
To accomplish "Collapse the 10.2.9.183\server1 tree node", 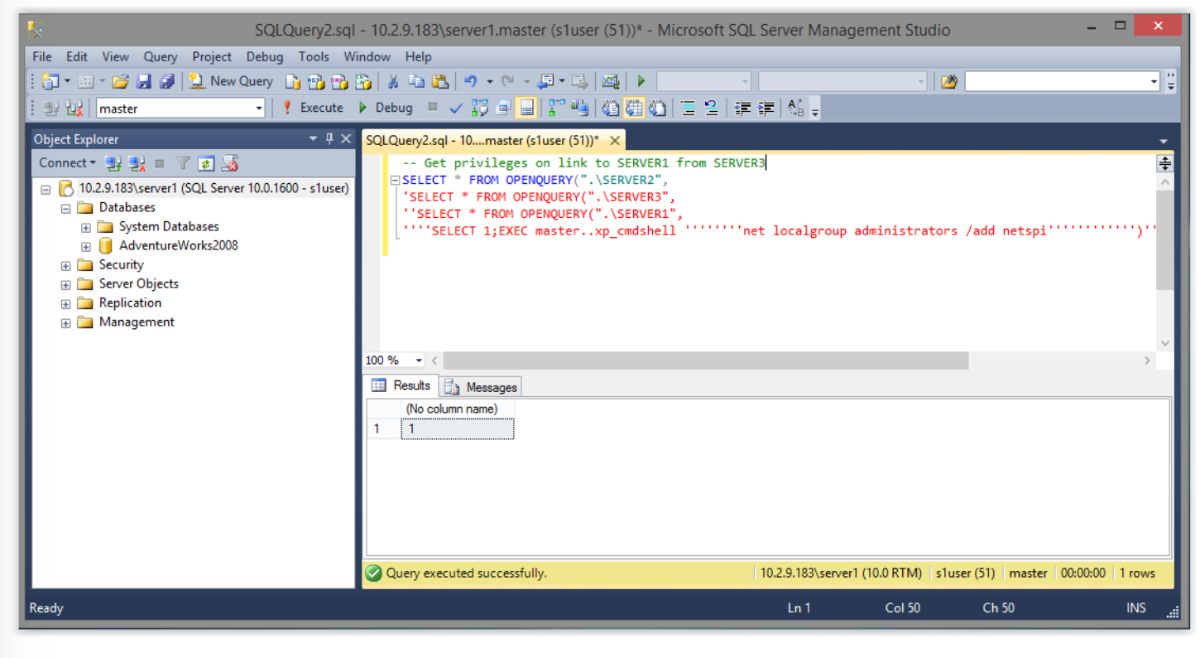I will point(46,188).
